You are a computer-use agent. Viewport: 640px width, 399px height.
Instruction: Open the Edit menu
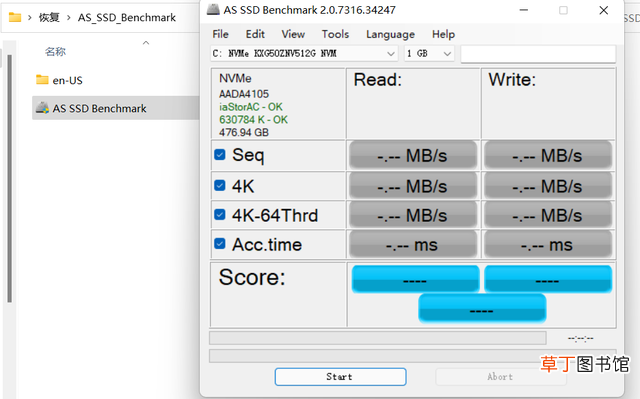(255, 34)
